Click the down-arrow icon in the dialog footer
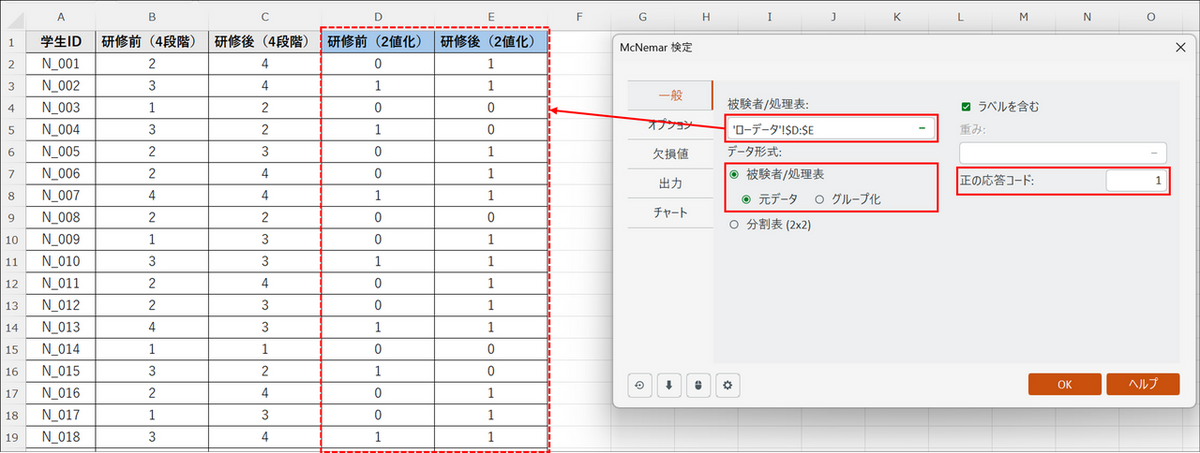Viewport: 1200px width, 453px height. pyautogui.click(x=668, y=385)
